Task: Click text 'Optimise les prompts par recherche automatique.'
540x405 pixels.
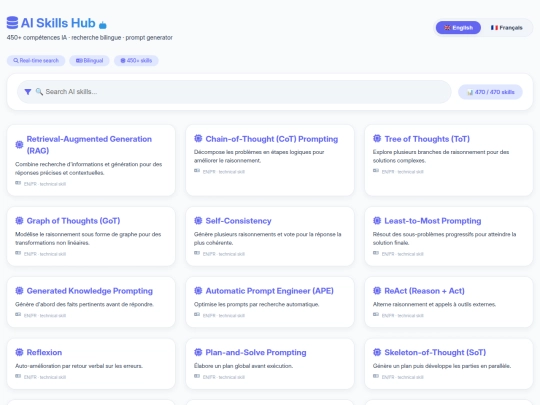Action: click(x=256, y=304)
